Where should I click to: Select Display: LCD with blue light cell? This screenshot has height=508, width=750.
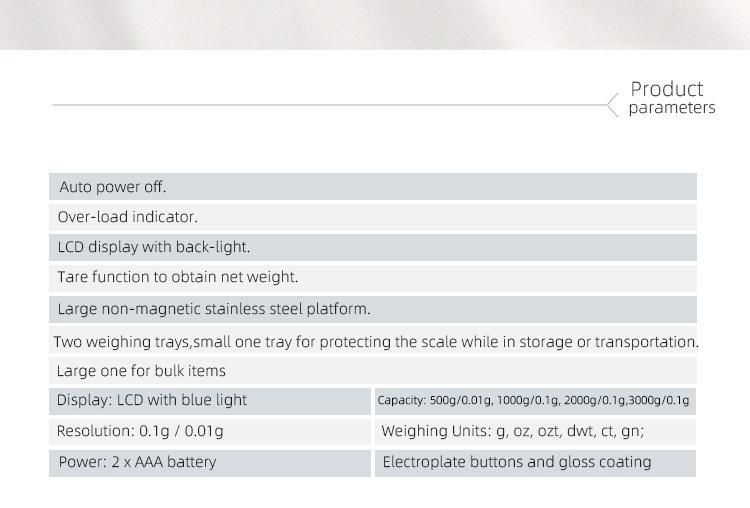click(x=210, y=401)
